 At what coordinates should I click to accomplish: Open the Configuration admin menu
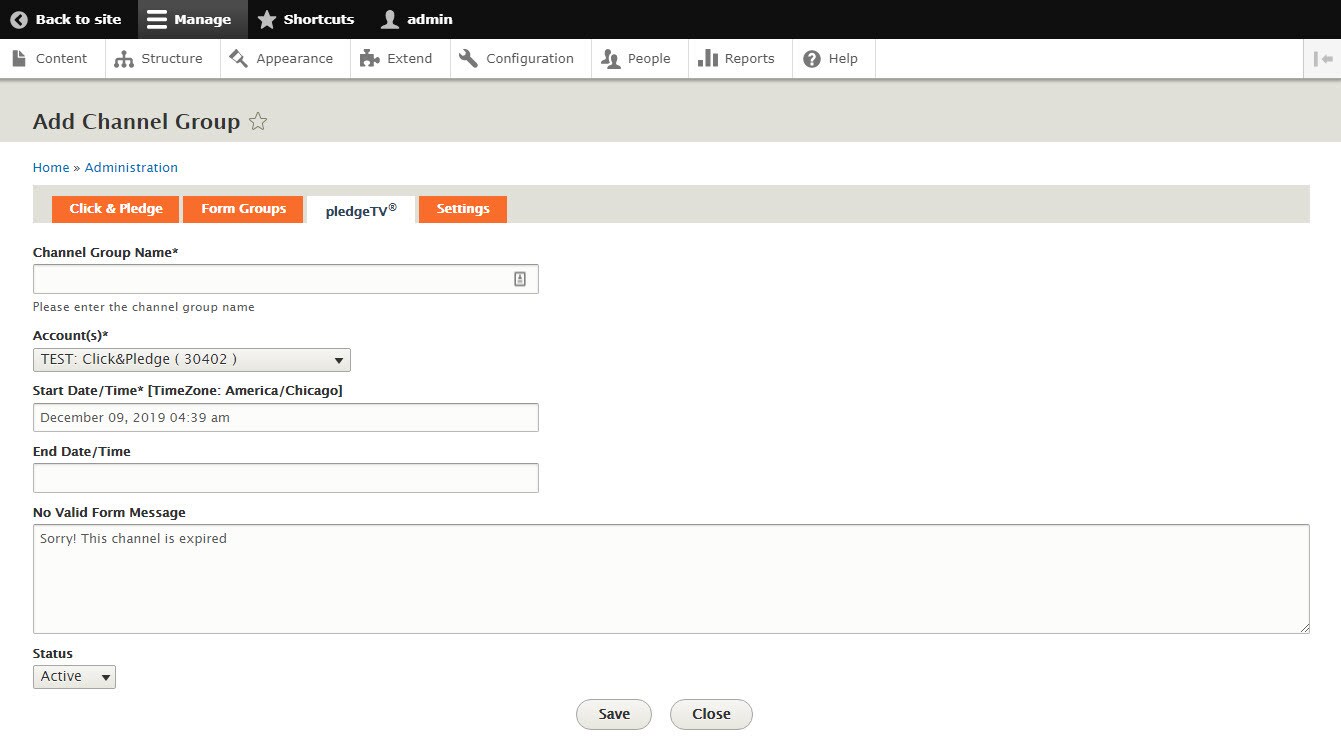[x=520, y=59]
